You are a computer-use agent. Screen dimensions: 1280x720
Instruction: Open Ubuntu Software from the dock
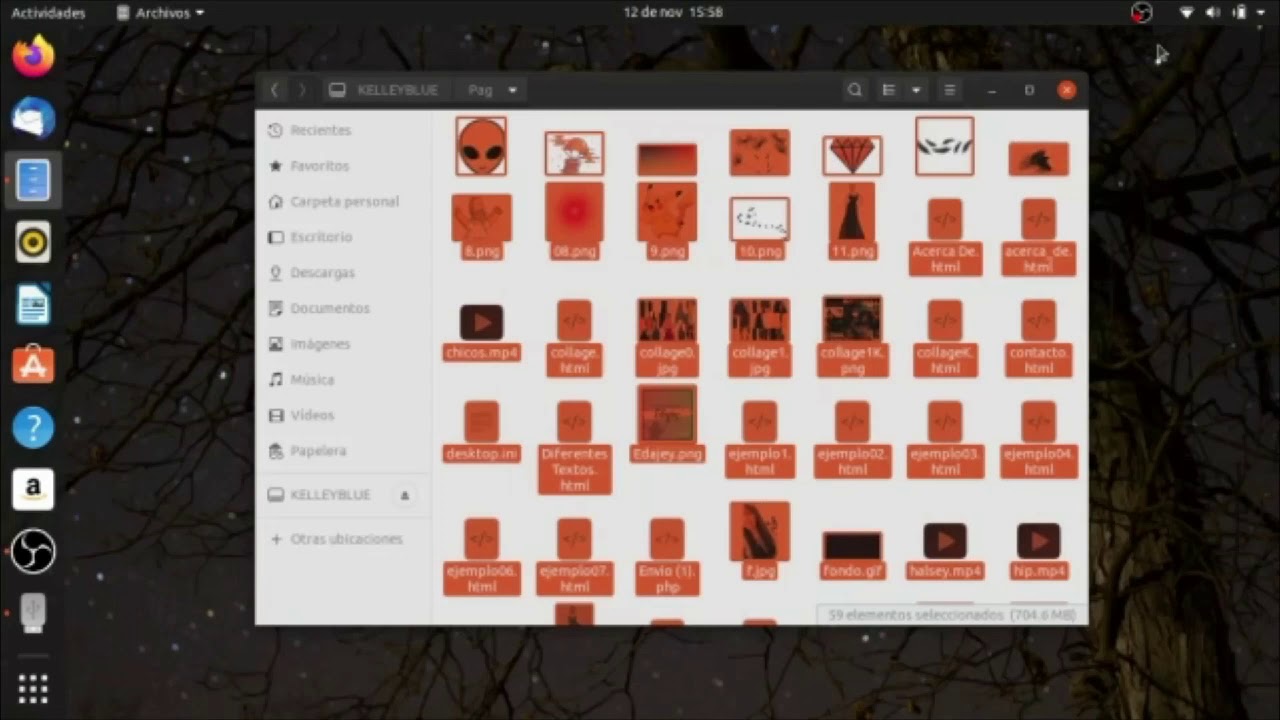tap(33, 366)
